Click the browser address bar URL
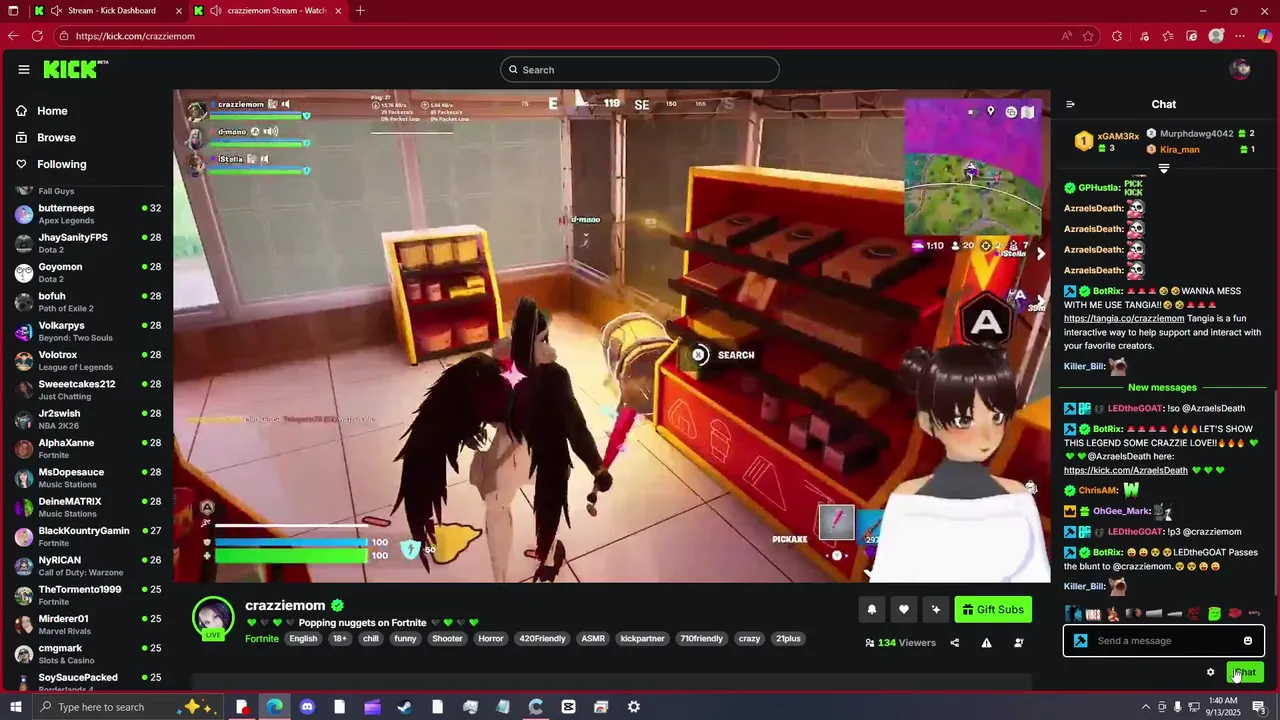The width and height of the screenshot is (1280, 720). [x=135, y=36]
